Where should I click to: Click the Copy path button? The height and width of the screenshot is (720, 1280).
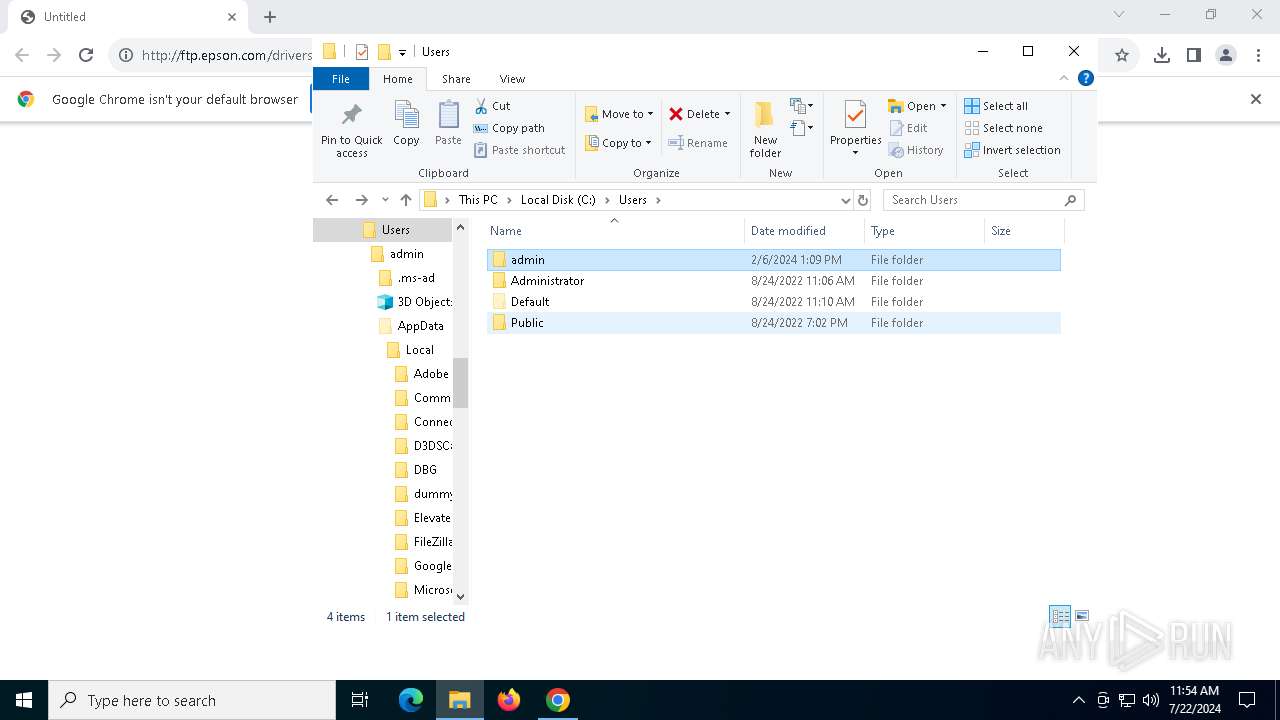pyautogui.click(x=509, y=128)
